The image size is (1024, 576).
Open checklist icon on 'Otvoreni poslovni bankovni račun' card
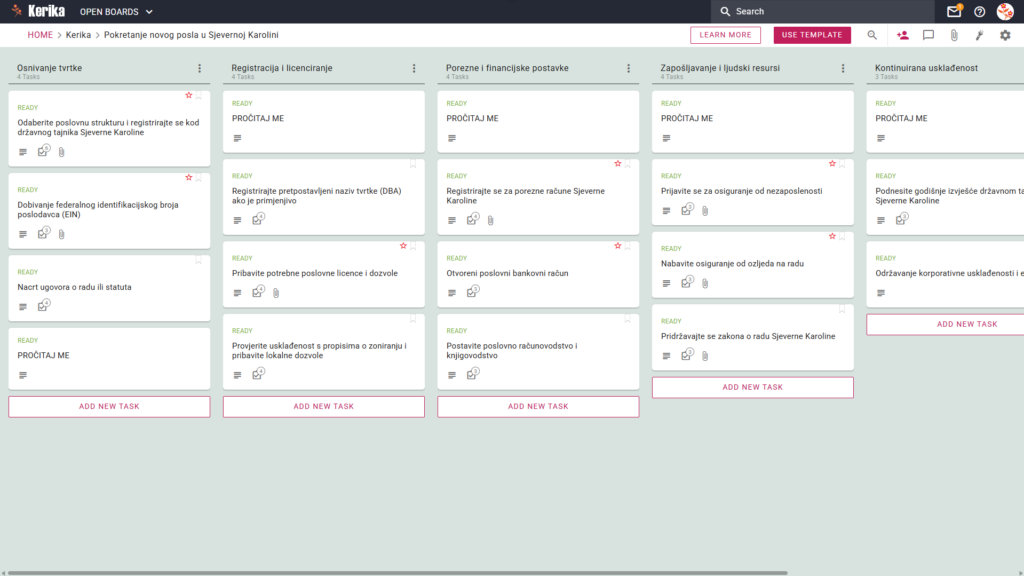click(x=472, y=292)
